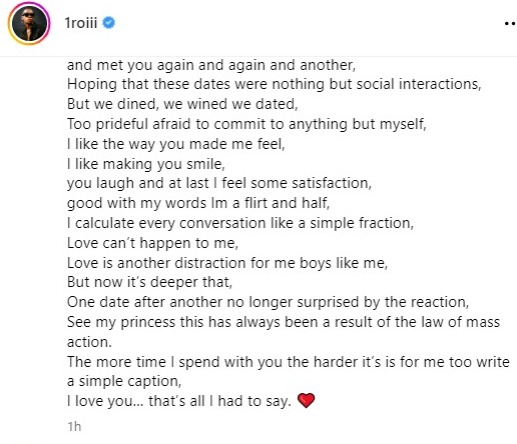Viewport: 517px width, 444px height.
Task: Click the line 'Love can't happen to me'
Action: pyautogui.click(x=153, y=243)
